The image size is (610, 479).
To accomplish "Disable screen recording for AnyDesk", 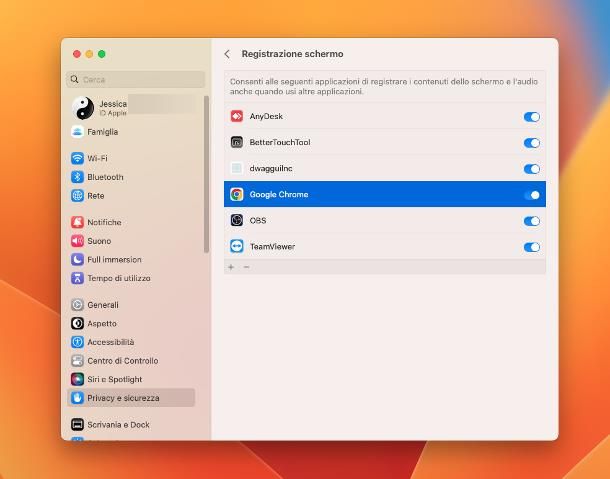I will tap(531, 117).
